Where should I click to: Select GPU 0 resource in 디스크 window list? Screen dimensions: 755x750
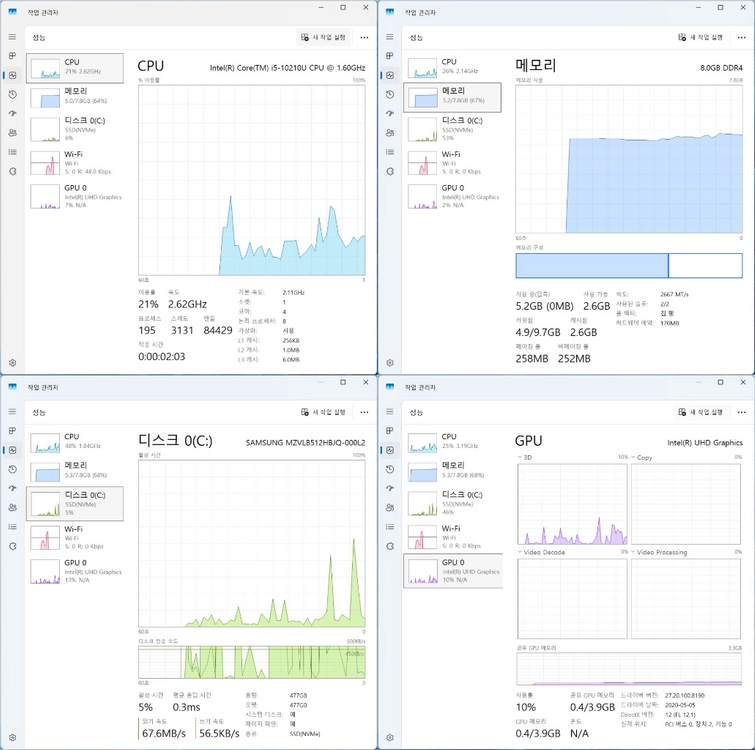tap(75, 571)
